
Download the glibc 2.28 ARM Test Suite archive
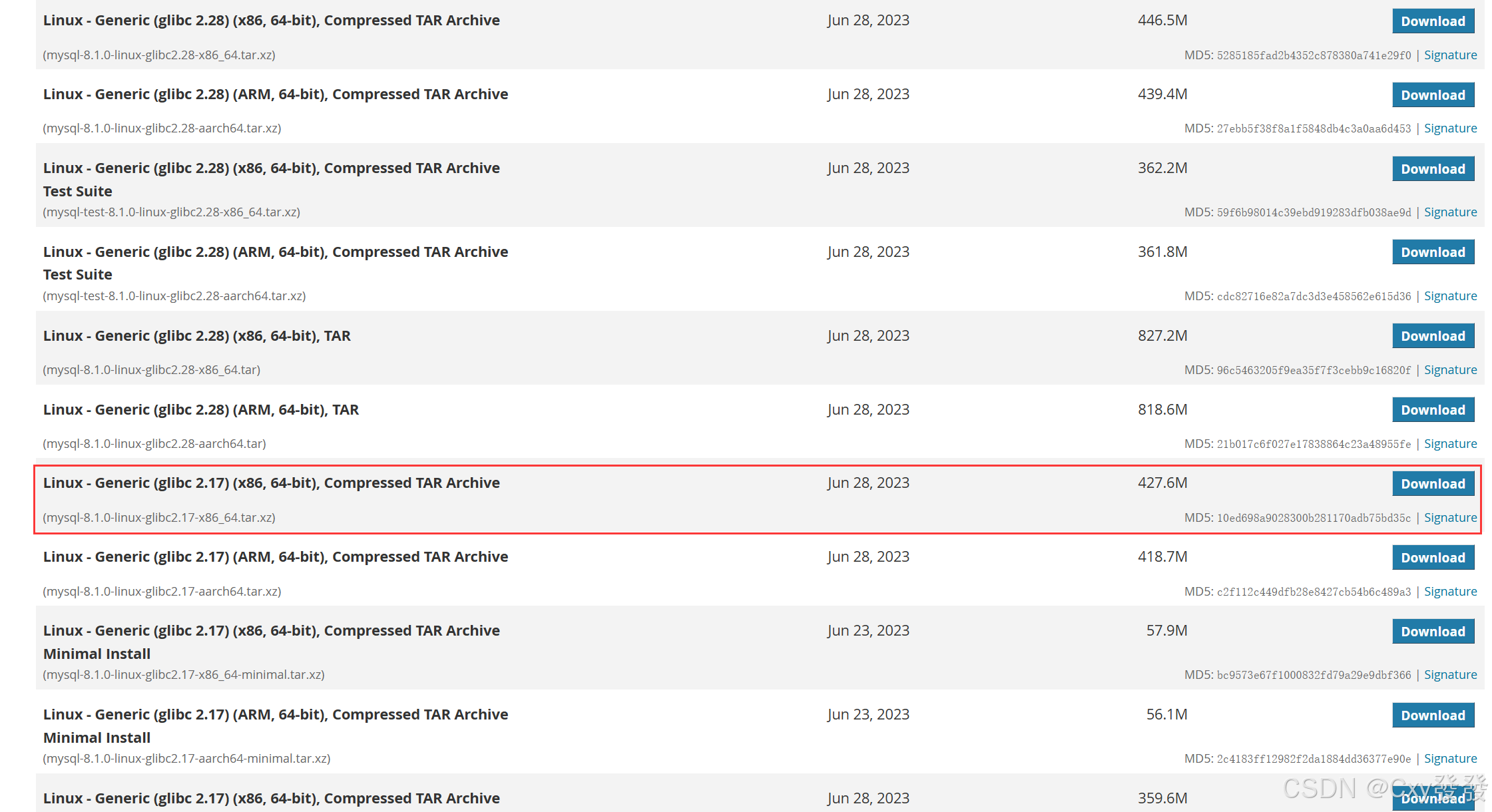pyautogui.click(x=1432, y=252)
